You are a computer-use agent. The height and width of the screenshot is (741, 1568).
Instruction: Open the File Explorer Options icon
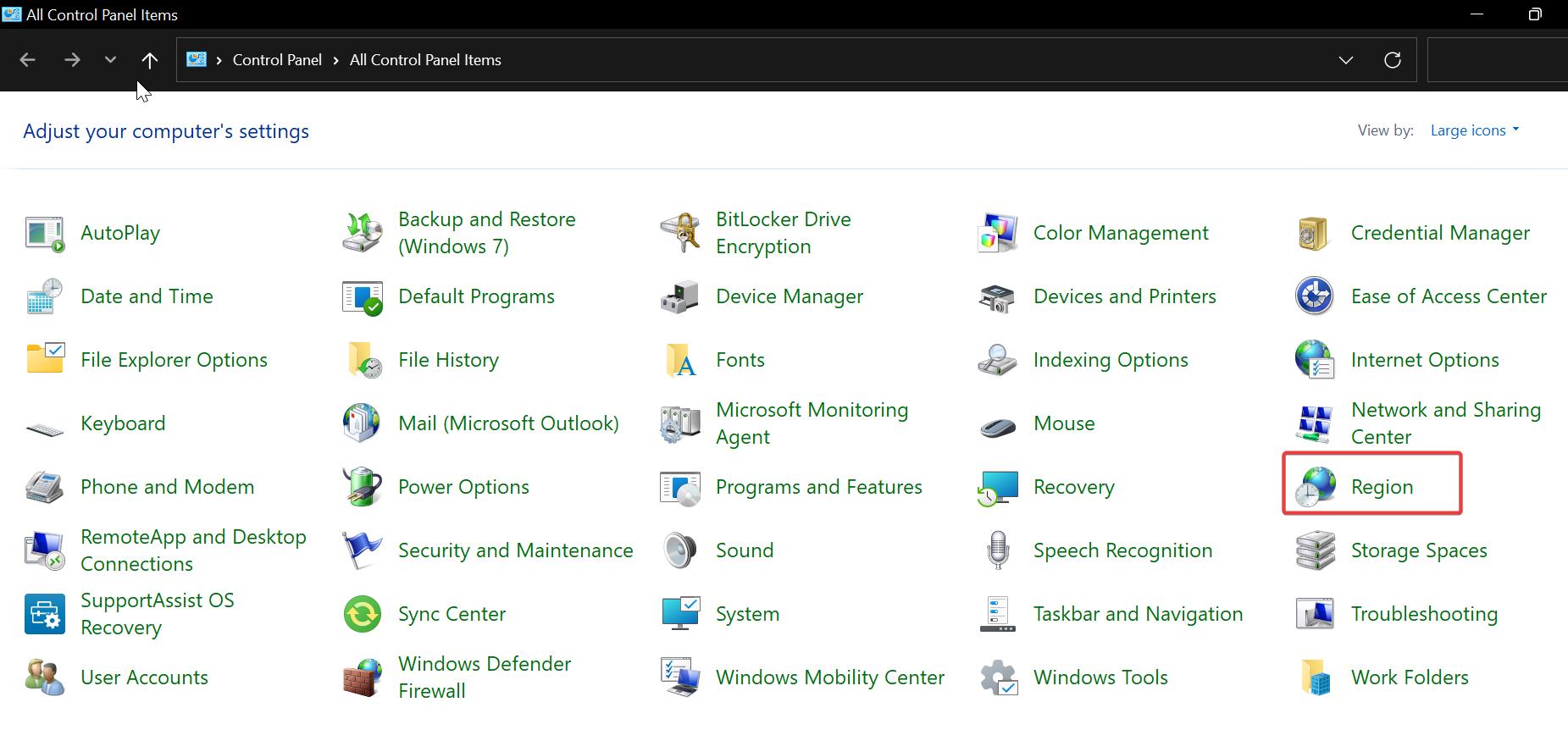(45, 360)
